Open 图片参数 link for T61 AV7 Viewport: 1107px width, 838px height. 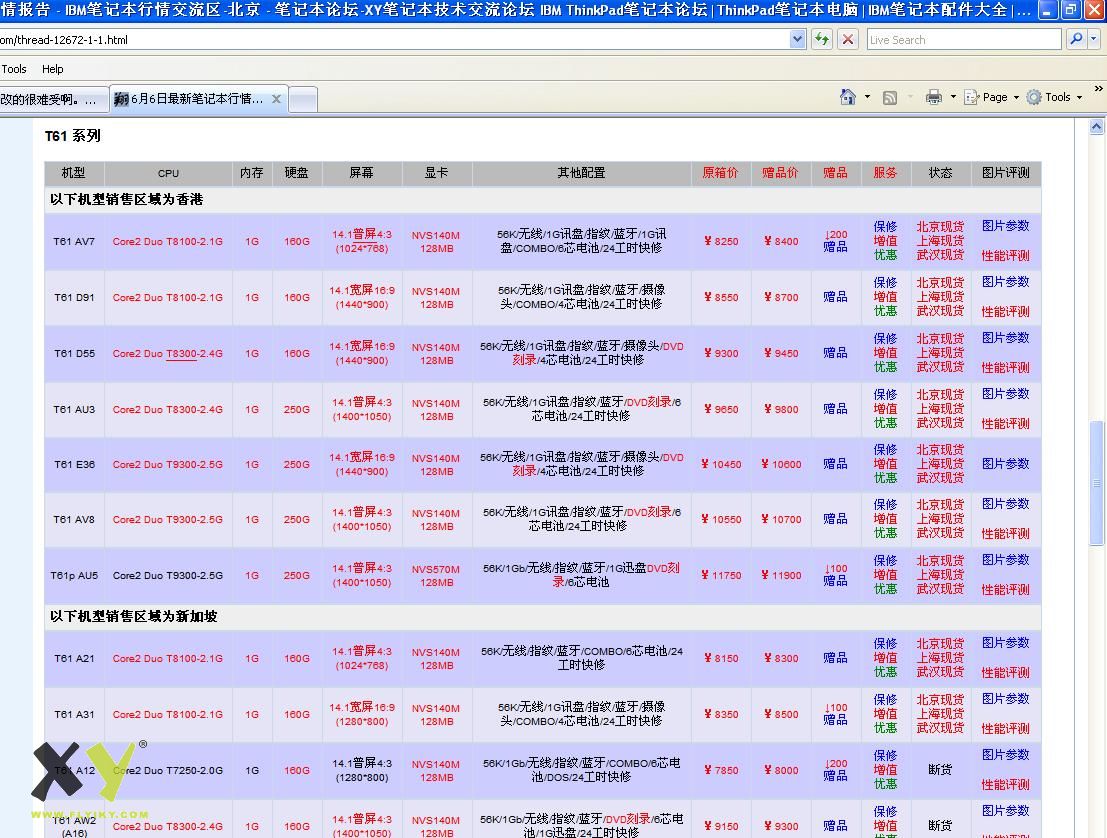(1005, 226)
